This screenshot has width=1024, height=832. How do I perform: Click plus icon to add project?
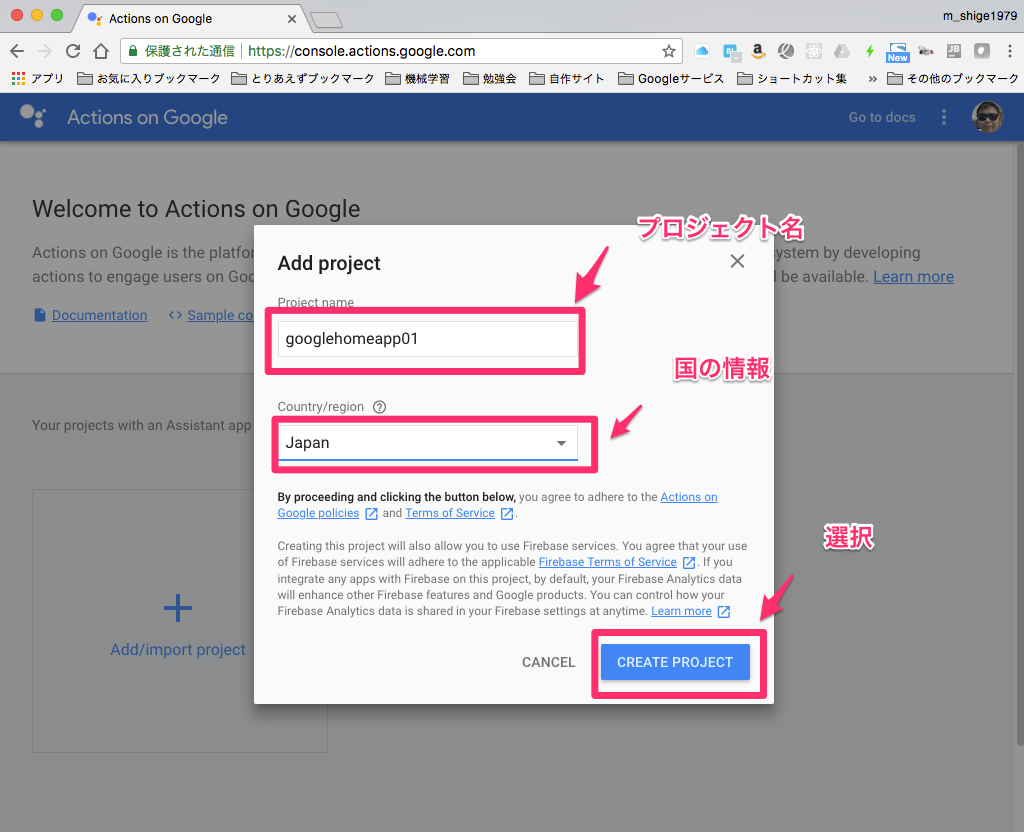(178, 608)
